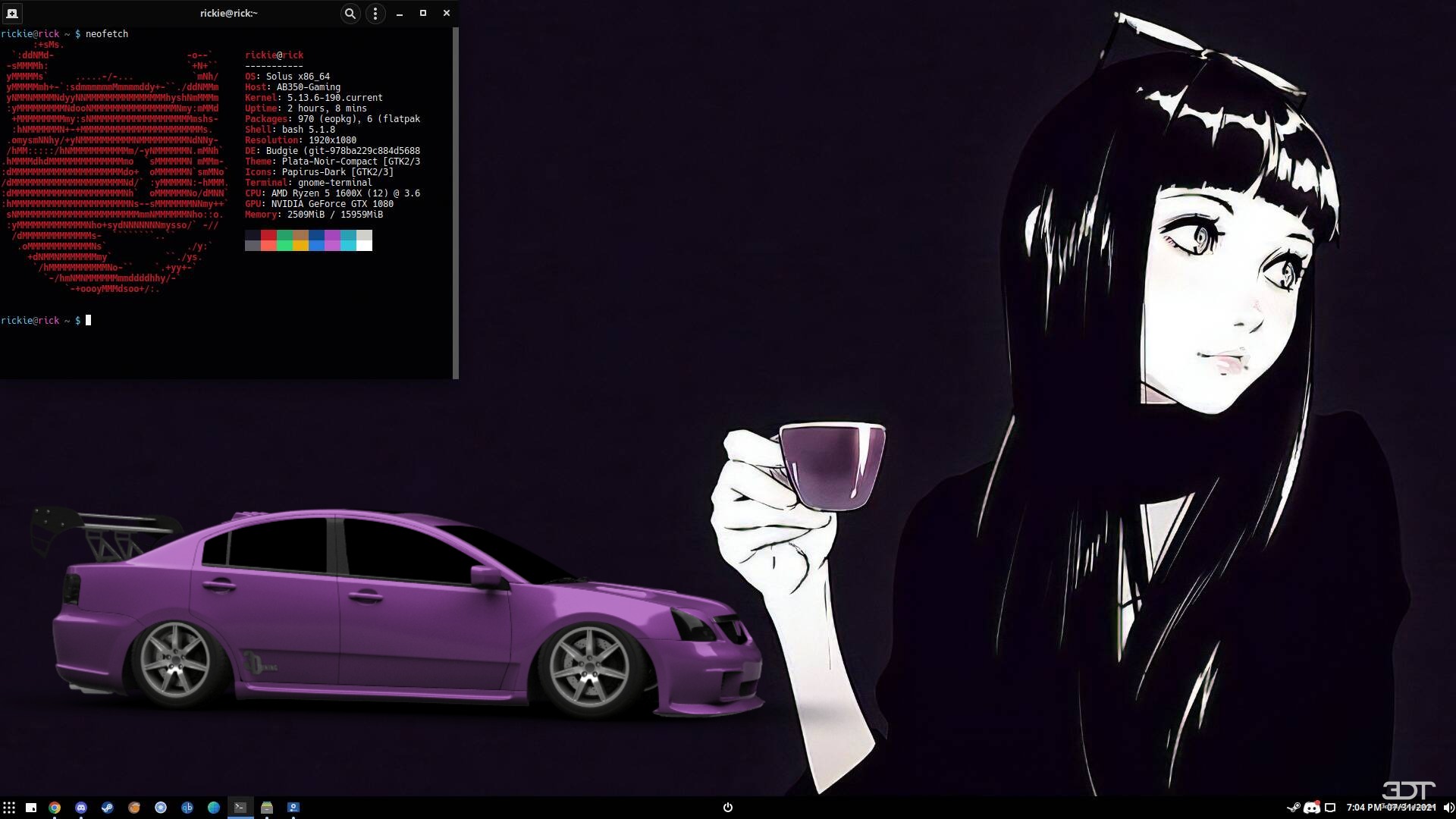Click the clock showing 7:04 PM
This screenshot has width=1456, height=819.
point(1391,808)
